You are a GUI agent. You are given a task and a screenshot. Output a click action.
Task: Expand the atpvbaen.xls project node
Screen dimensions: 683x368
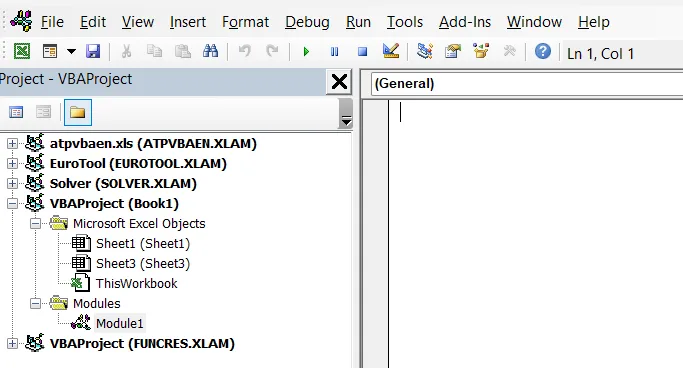click(12, 143)
